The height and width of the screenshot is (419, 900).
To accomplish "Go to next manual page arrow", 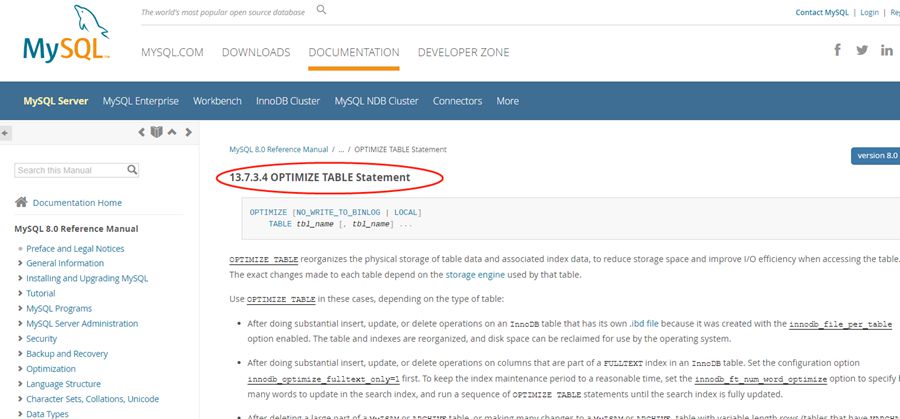I will point(188,132).
